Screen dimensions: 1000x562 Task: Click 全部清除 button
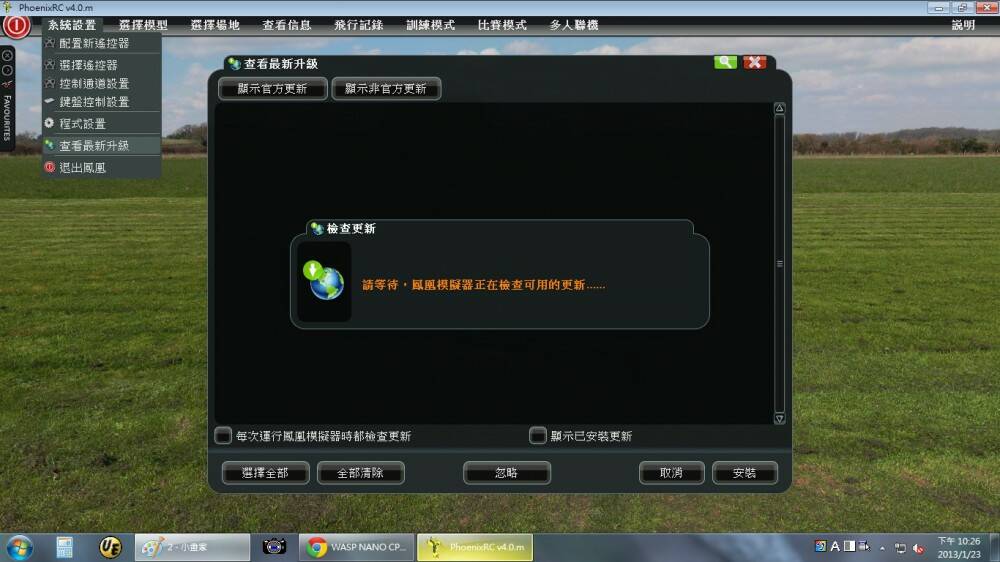pyautogui.click(x=360, y=473)
